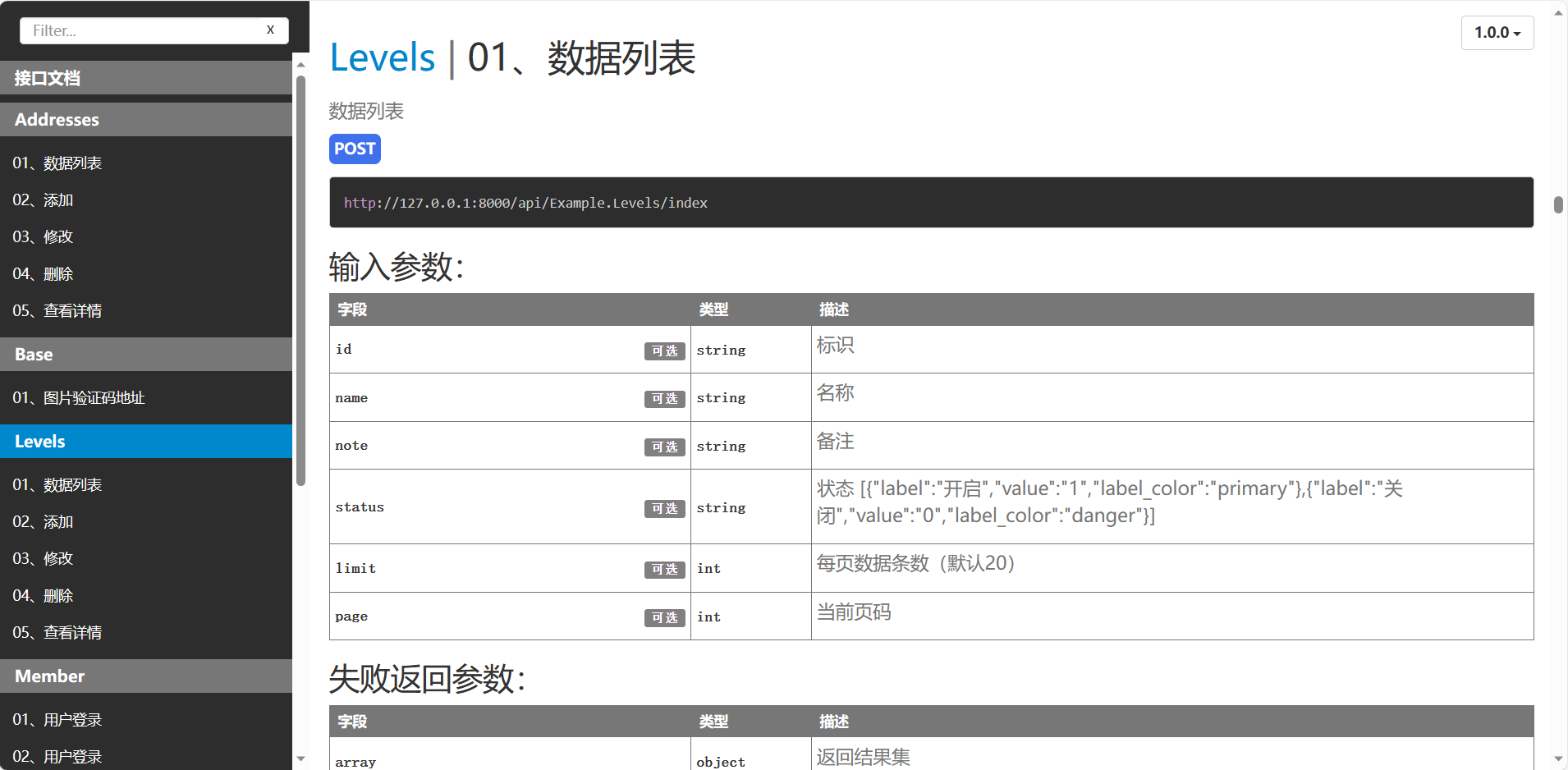The height and width of the screenshot is (770, 1568).
Task: Click the 可选 badge for status field
Action: click(x=664, y=509)
